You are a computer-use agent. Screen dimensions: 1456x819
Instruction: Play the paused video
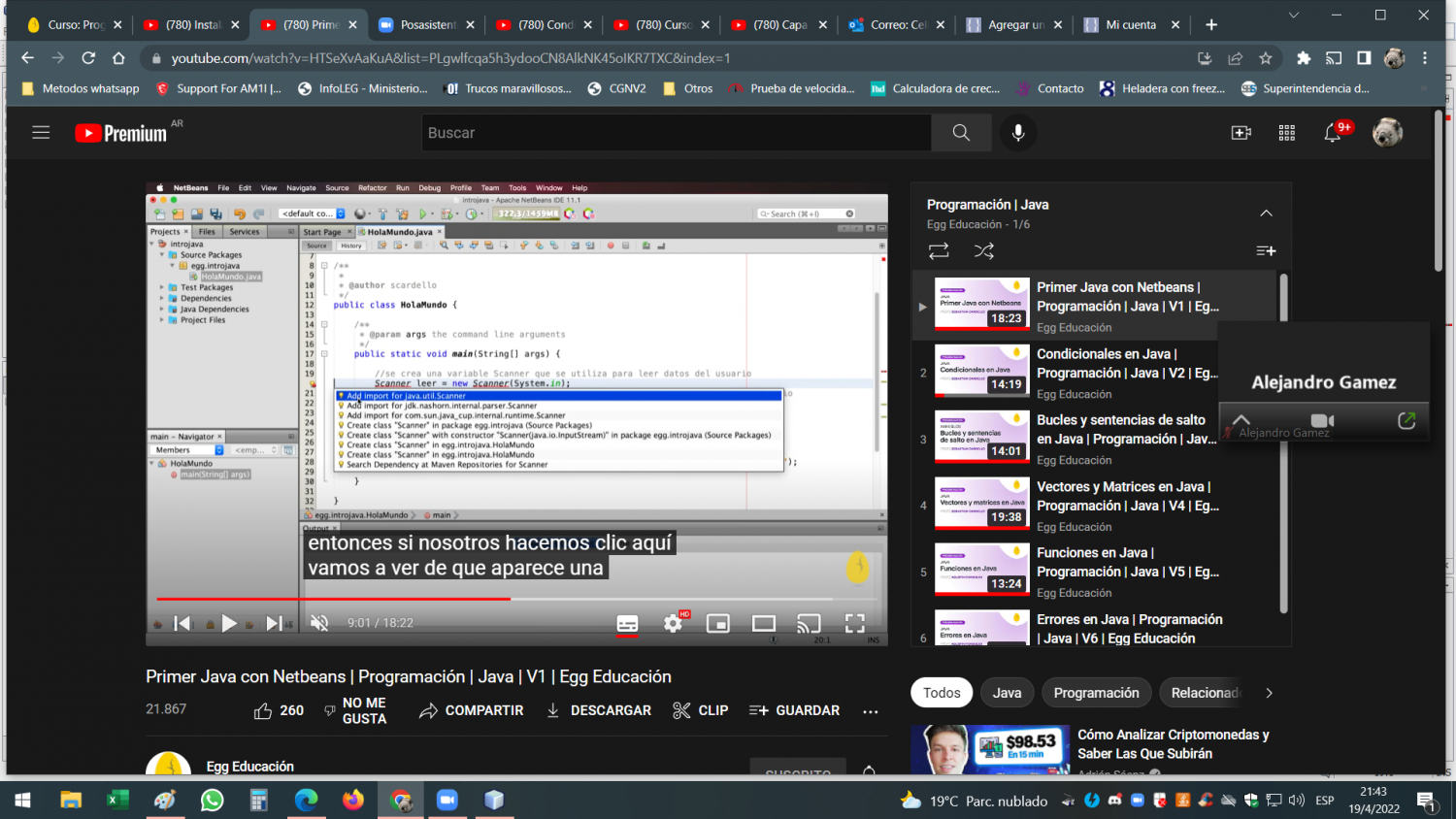pos(229,623)
